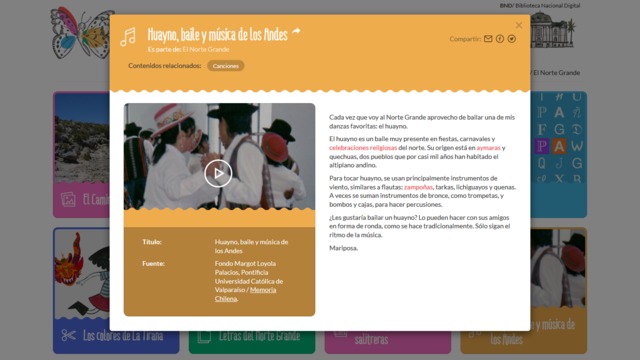640x360 pixels.
Task: Click the image icon on El Camino card
Action: coord(68,199)
